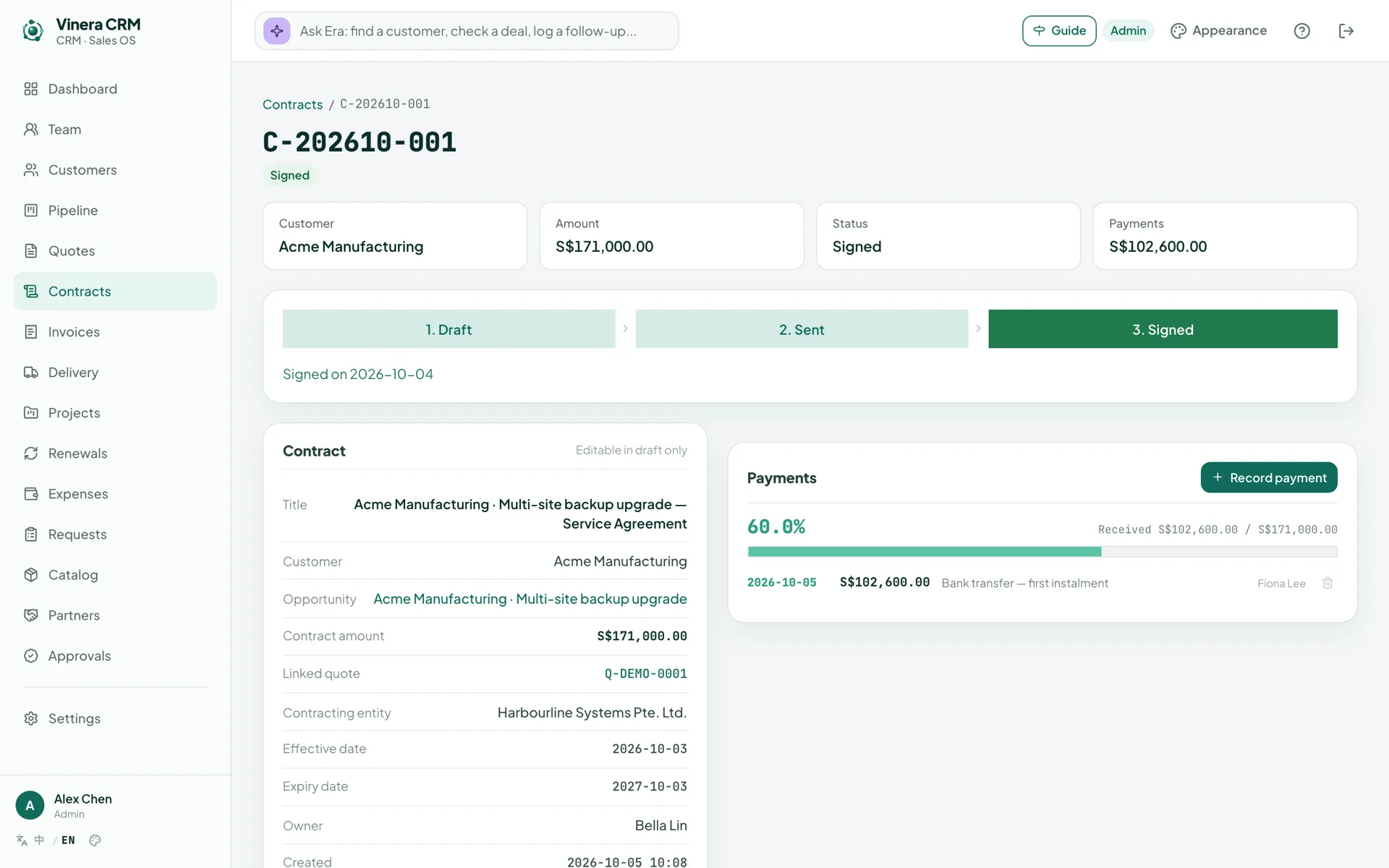1389x868 pixels.
Task: Open the Multi-site backup upgrade opportunity link
Action: pyautogui.click(x=530, y=599)
